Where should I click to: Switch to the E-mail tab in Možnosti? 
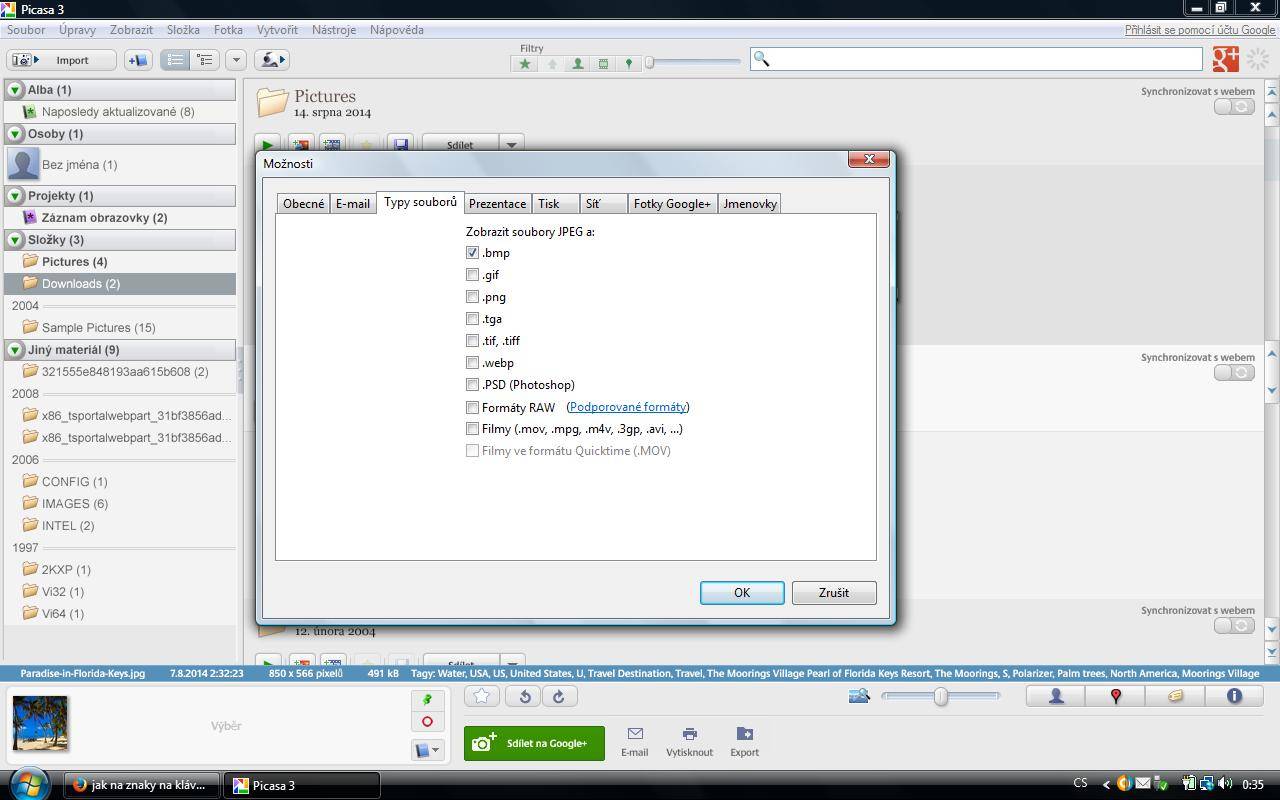352,204
